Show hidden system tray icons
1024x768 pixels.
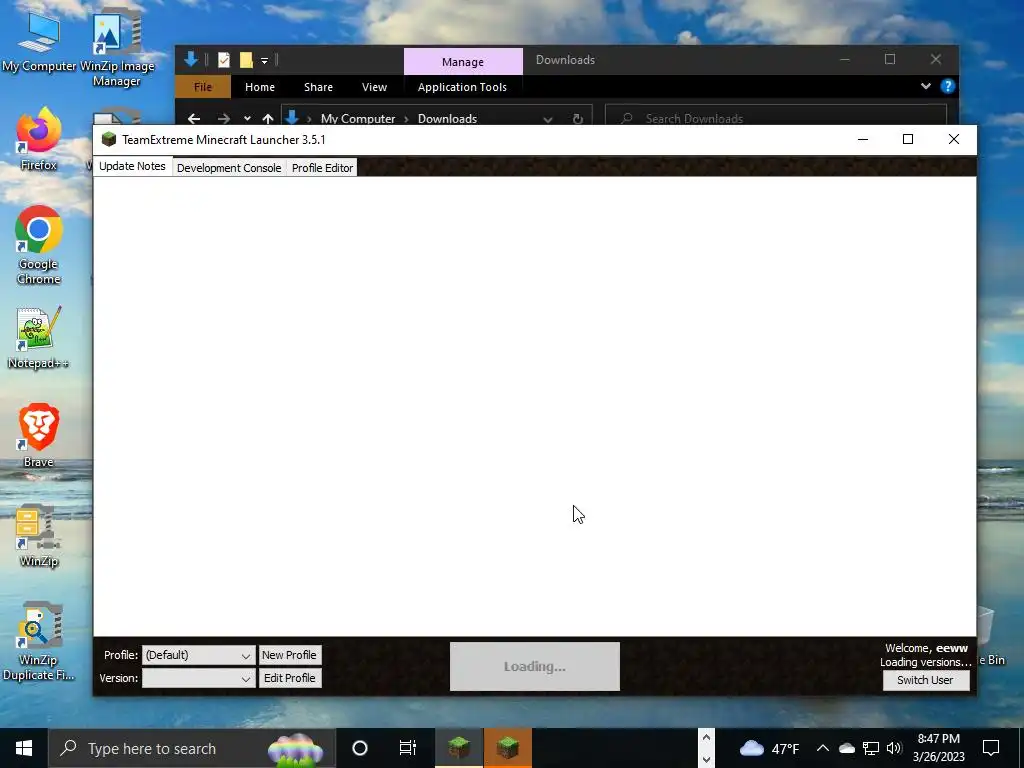pyautogui.click(x=823, y=748)
